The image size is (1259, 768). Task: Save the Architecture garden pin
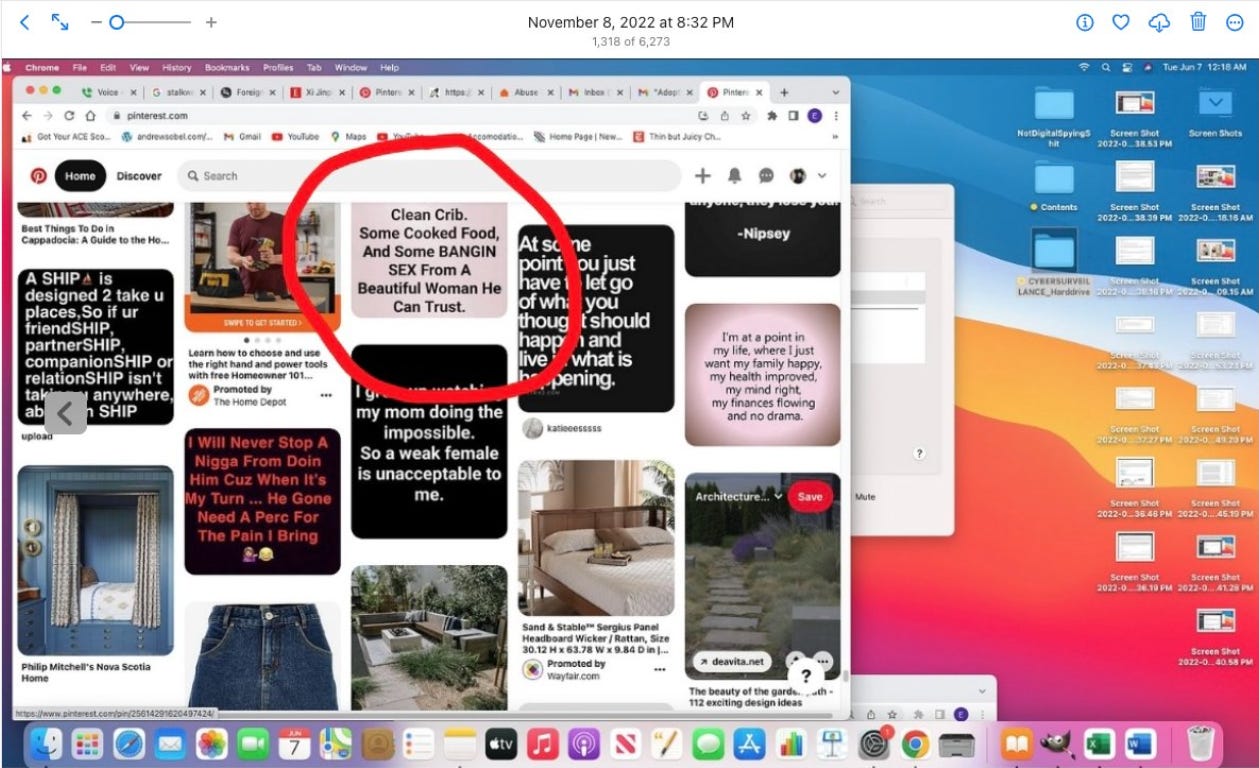tap(810, 497)
